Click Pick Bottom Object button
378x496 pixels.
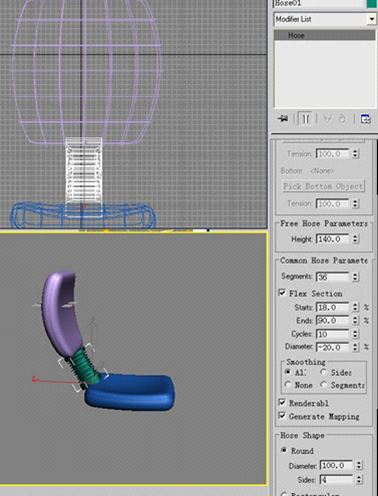323,186
